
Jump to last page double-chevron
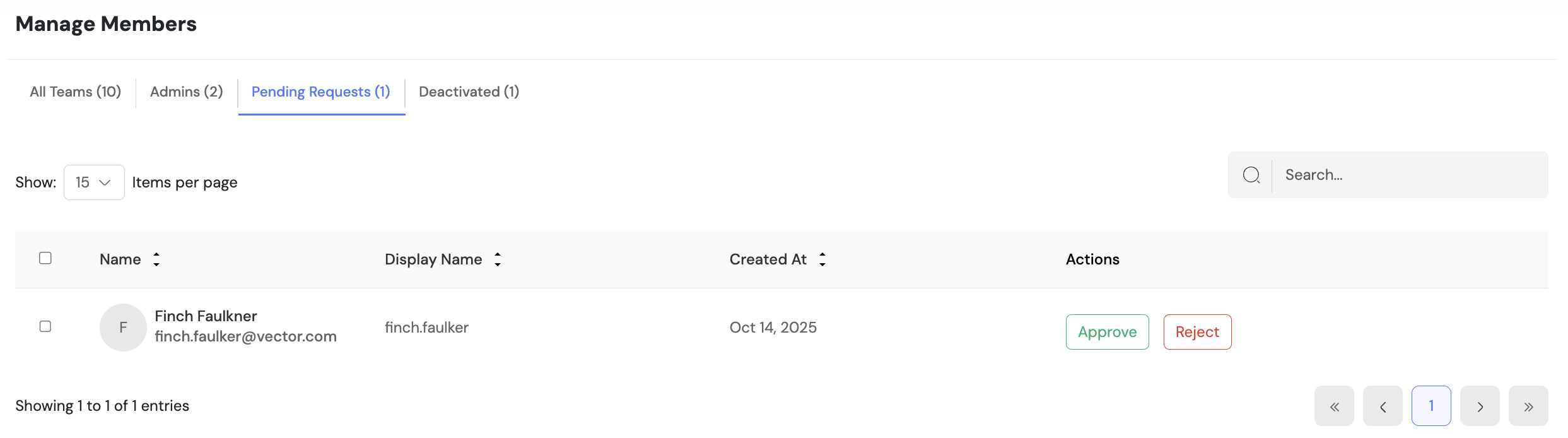1528,406
